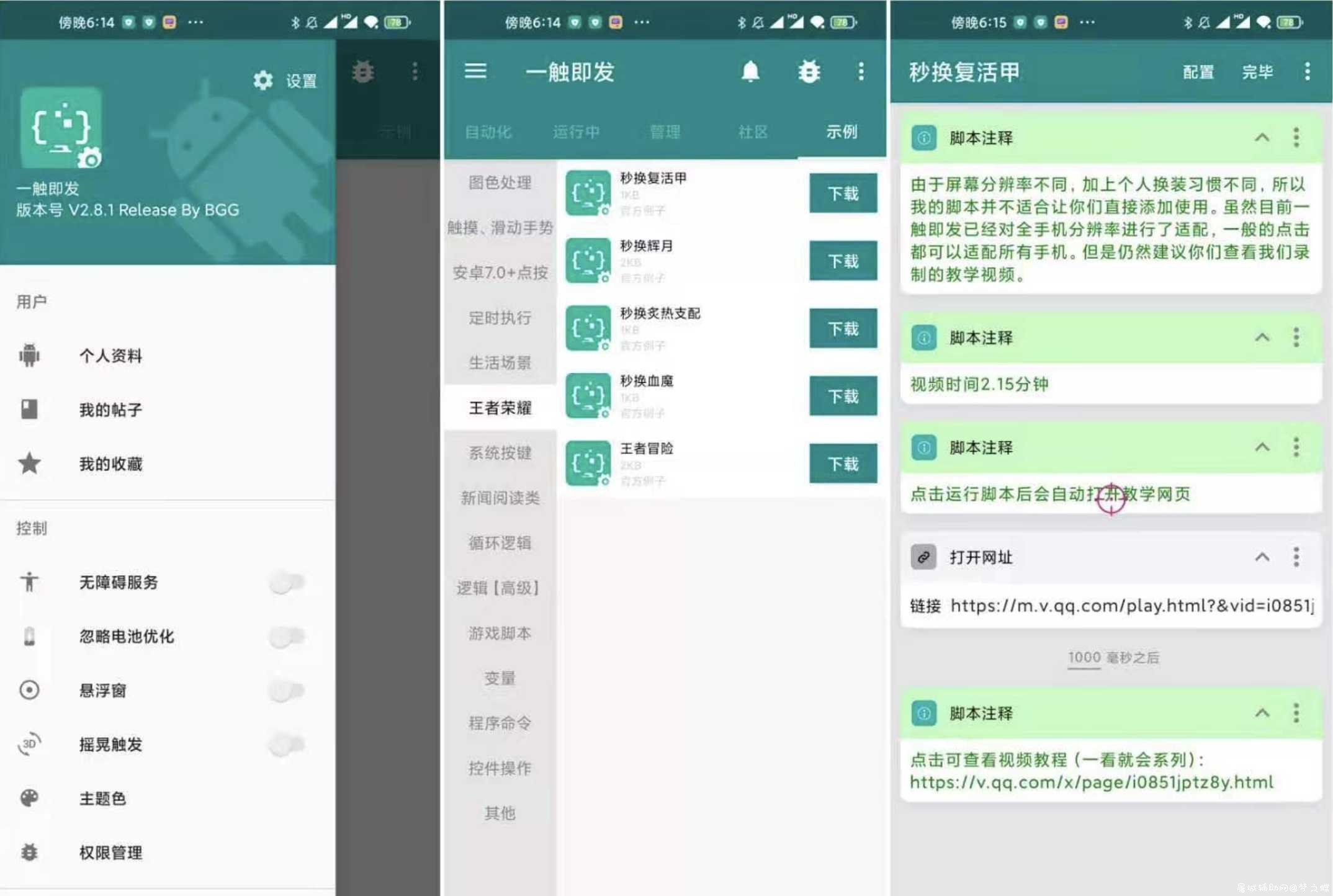Select the 示例 tab
The image size is (1333, 896).
pyautogui.click(x=842, y=132)
